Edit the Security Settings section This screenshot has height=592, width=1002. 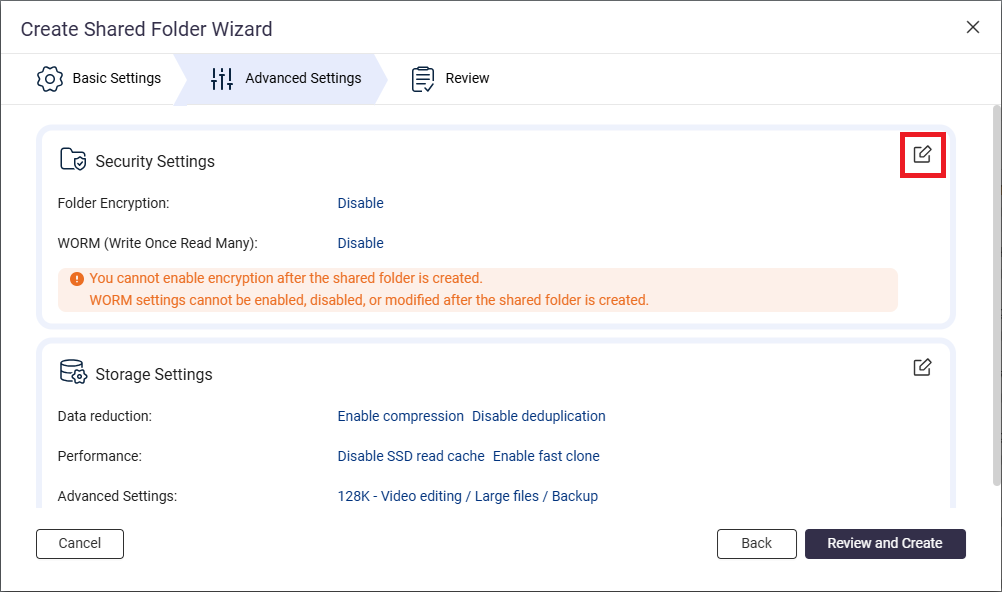click(x=922, y=155)
